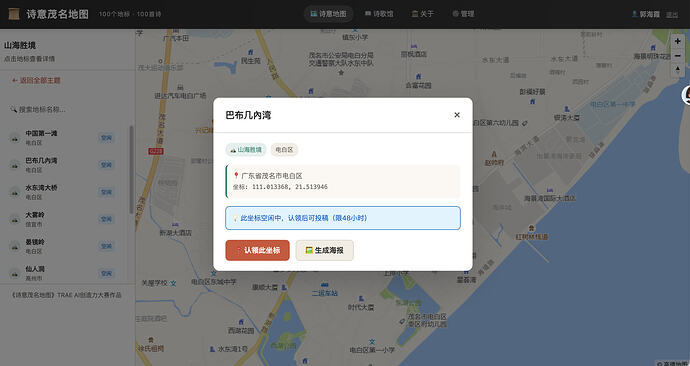
Task: Select the 电白区 tag in dialog
Action: click(284, 150)
